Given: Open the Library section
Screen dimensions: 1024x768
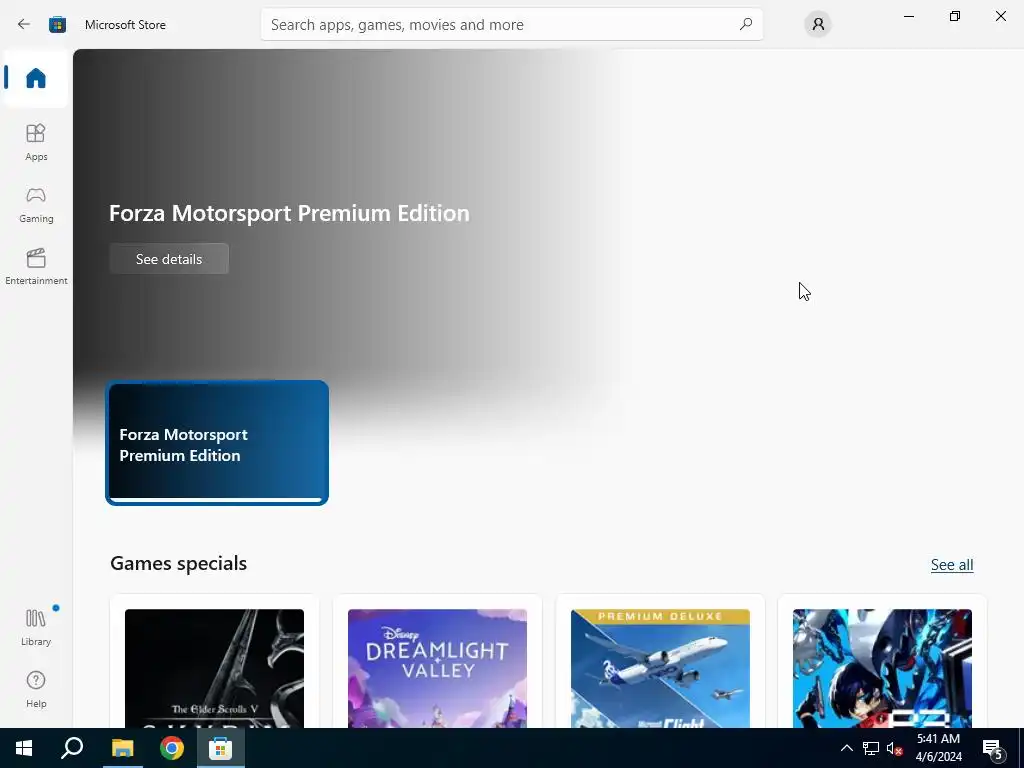Looking at the screenshot, I should (x=36, y=628).
